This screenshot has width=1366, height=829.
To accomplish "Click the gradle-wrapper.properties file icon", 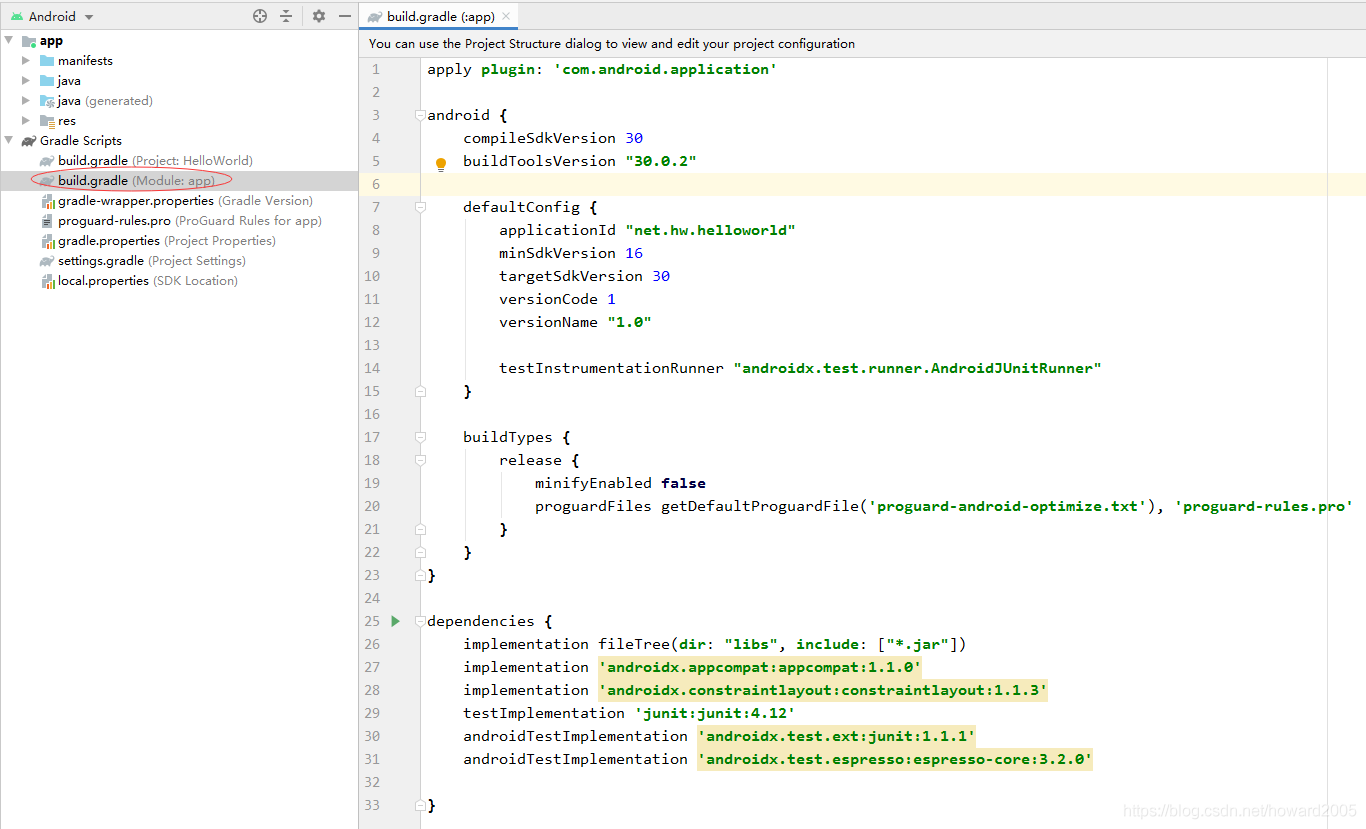I will (47, 201).
